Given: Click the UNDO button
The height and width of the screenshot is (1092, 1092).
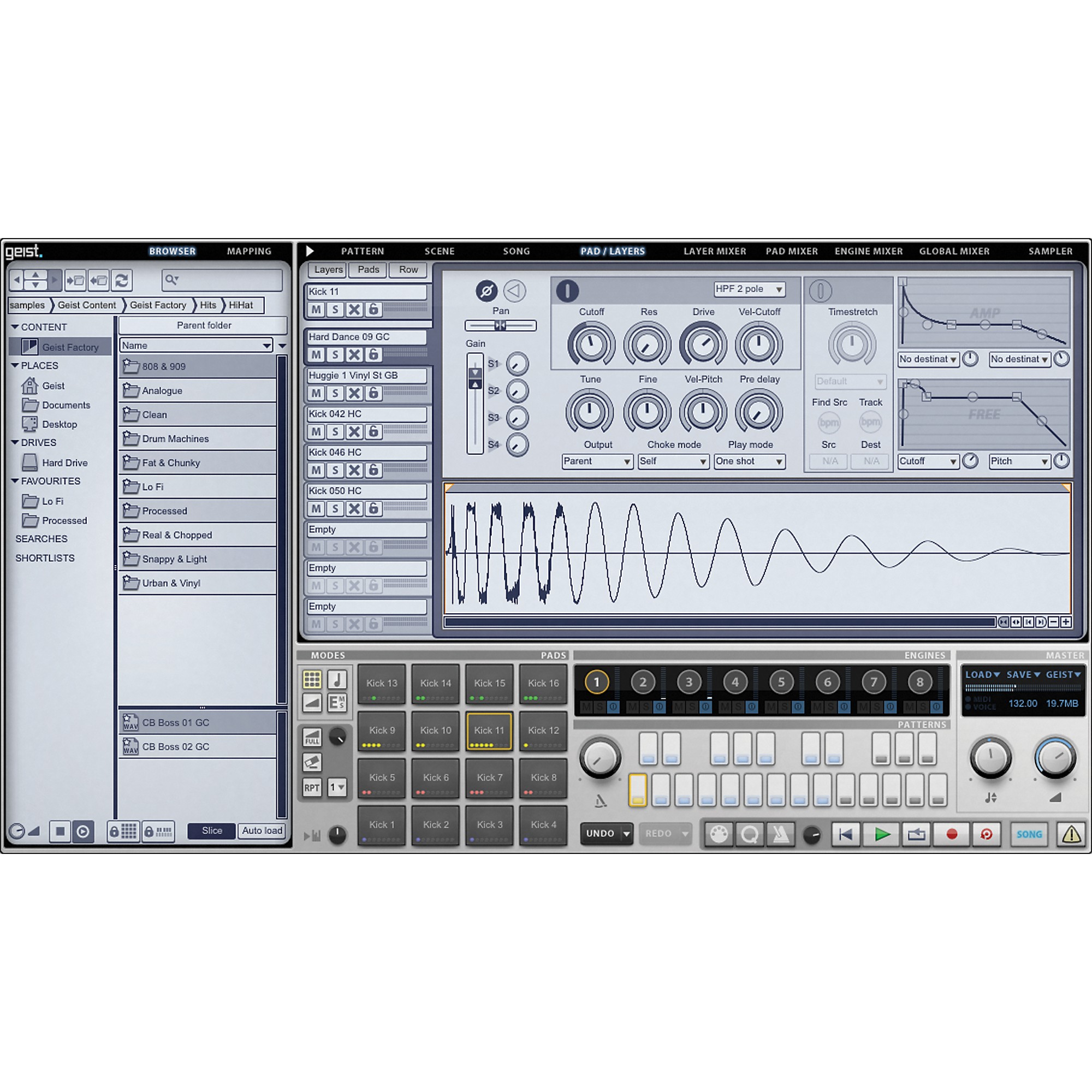Looking at the screenshot, I should (x=600, y=834).
